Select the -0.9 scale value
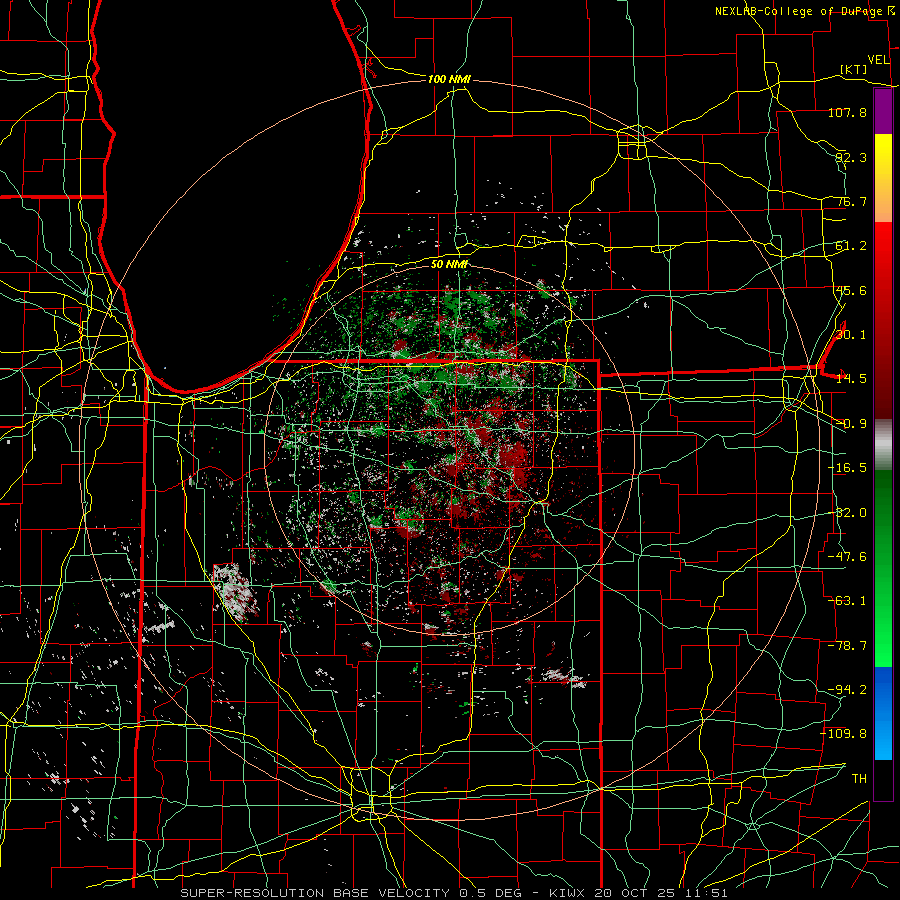Screen dimensions: 900x900 coord(851,424)
